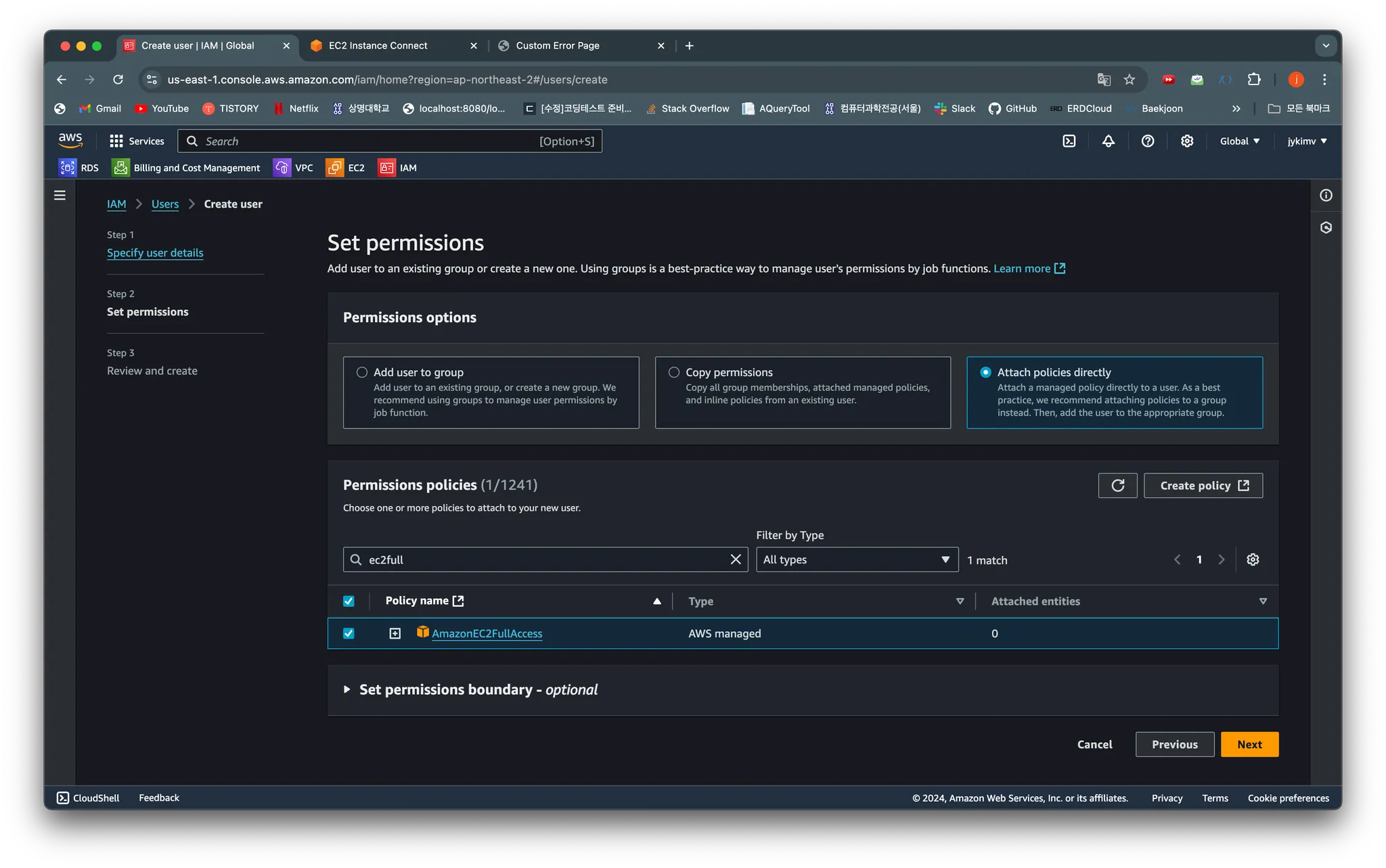Open policy table preferences gear icon
1386x868 pixels.
coord(1253,559)
